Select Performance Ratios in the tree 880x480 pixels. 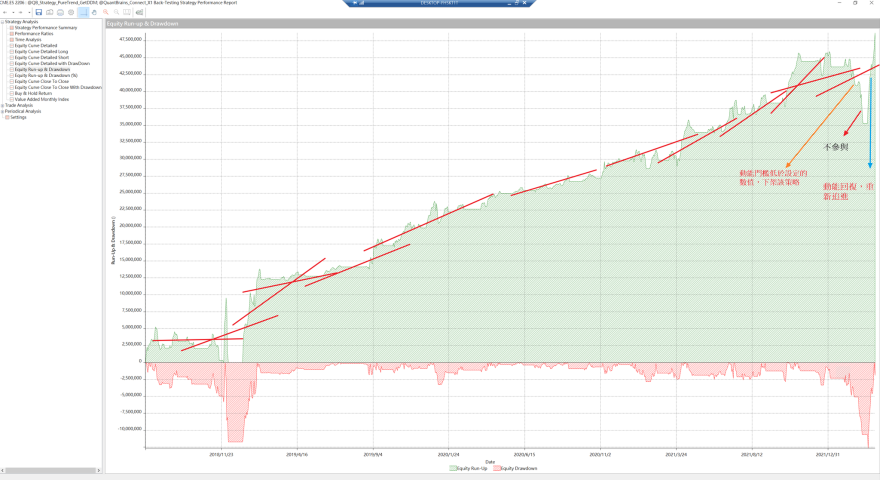[35, 33]
